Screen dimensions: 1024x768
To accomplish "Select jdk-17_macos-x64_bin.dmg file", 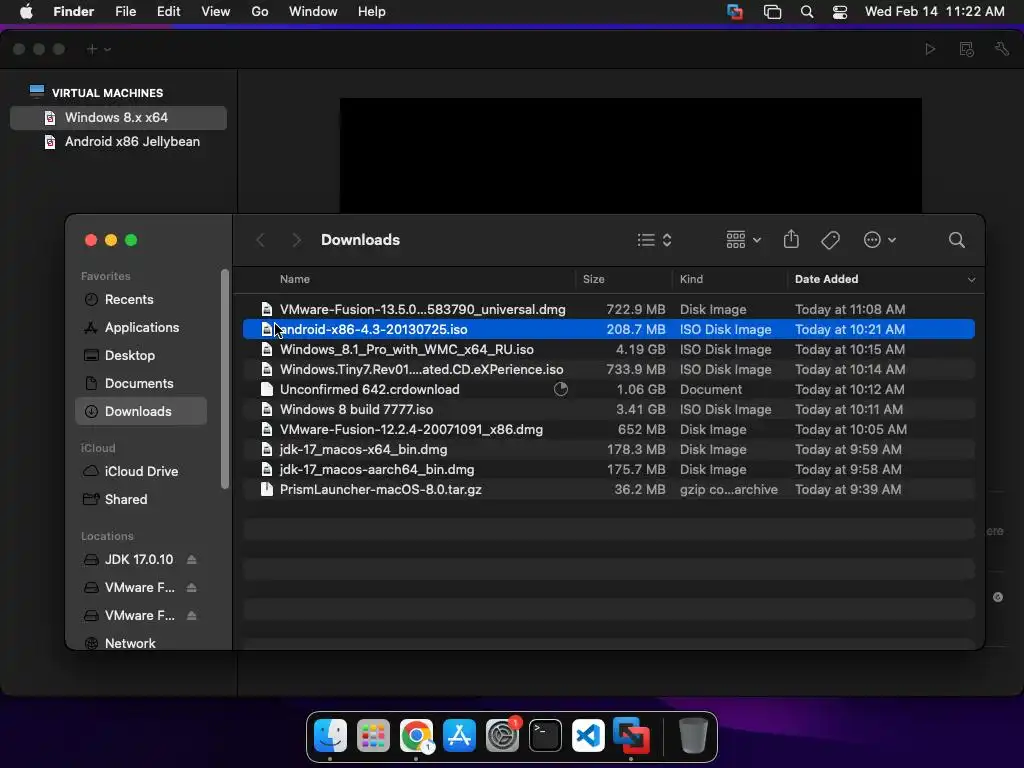I will click(609, 449).
